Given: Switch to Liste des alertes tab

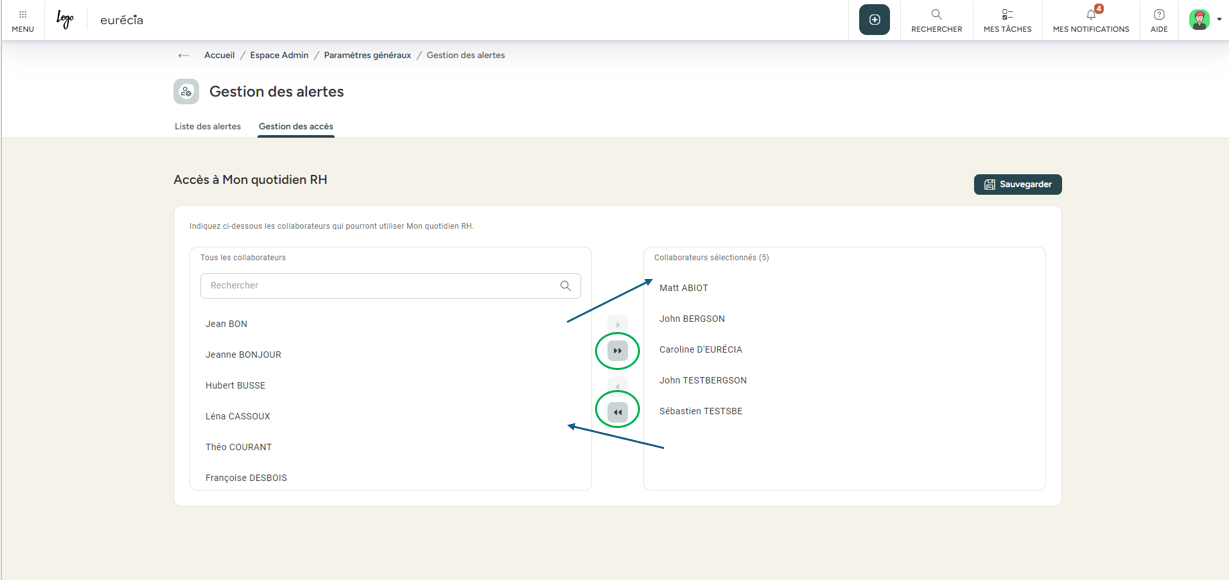Looking at the screenshot, I should [208, 127].
